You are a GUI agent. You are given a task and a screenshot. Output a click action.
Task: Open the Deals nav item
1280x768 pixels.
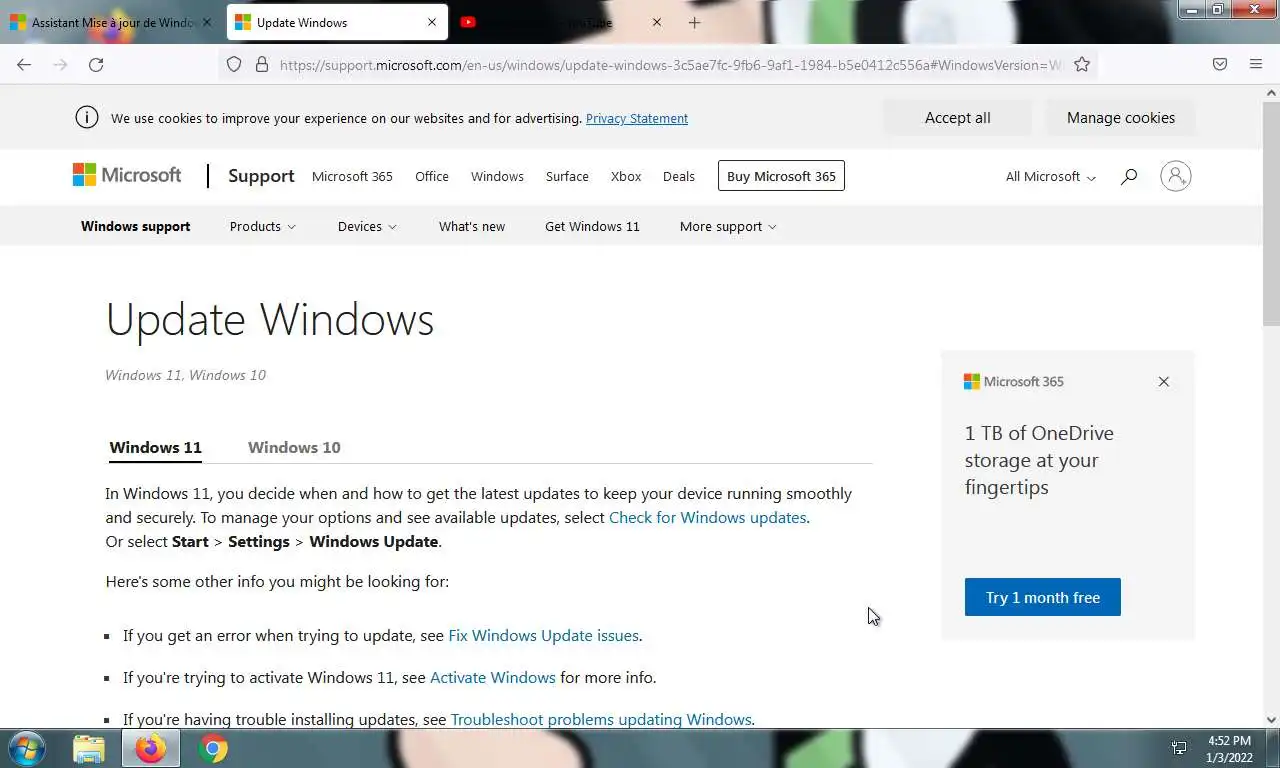click(x=679, y=176)
